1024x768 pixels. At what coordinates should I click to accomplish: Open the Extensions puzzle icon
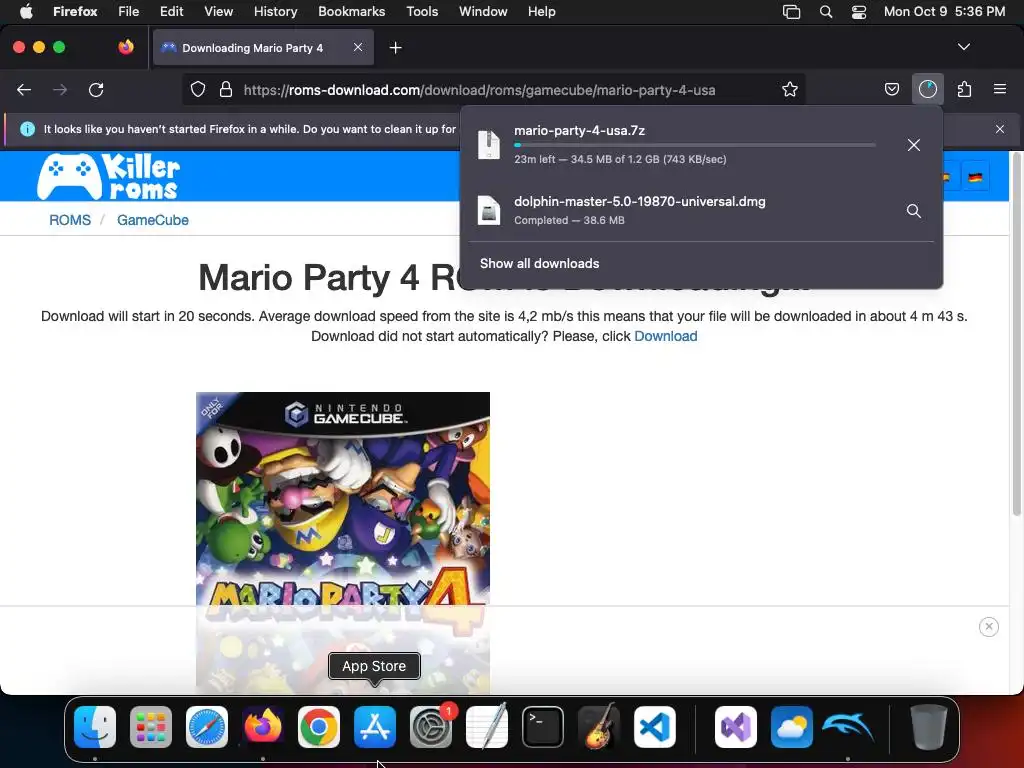click(964, 89)
